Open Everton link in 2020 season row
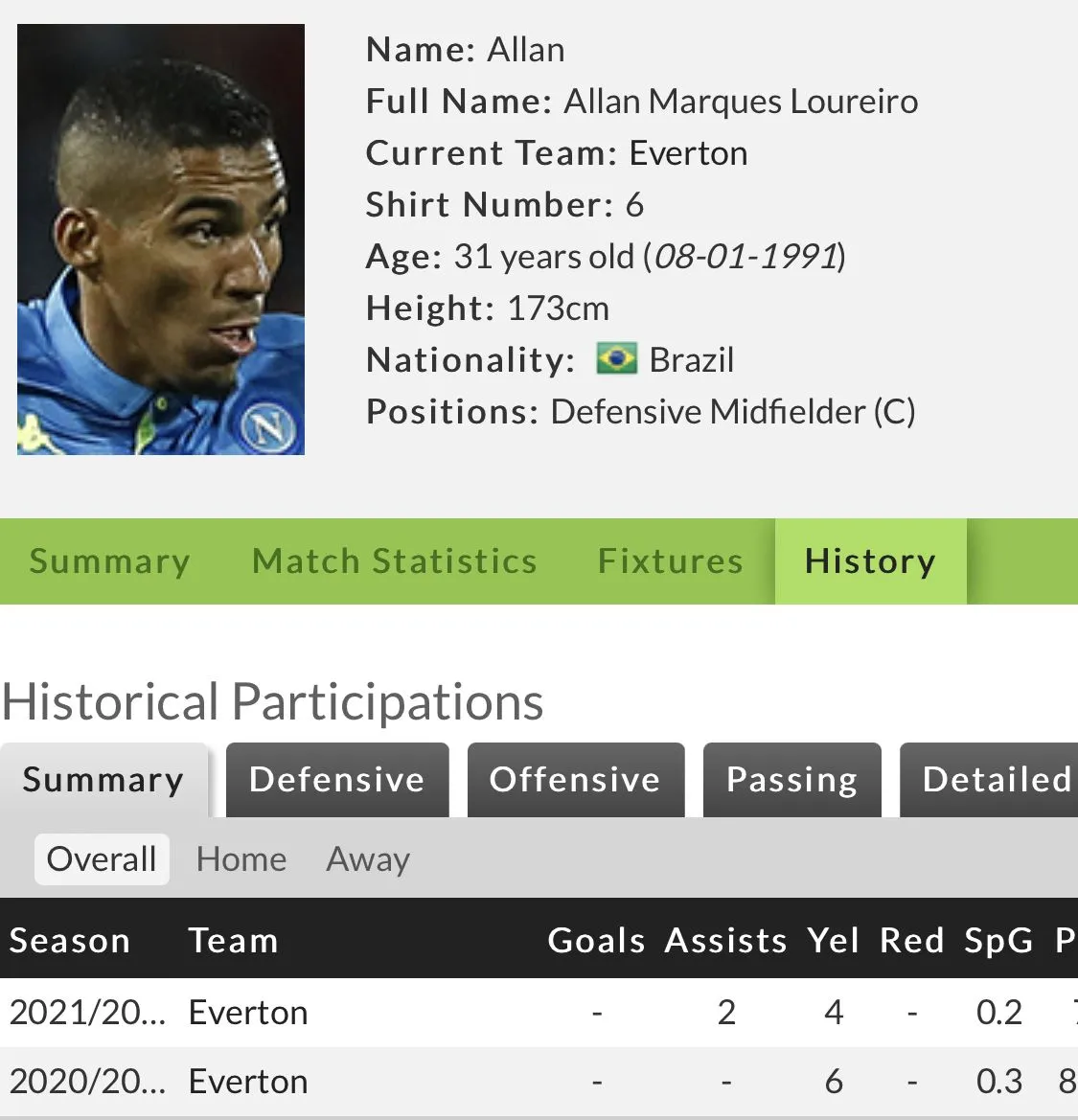 [x=248, y=1082]
